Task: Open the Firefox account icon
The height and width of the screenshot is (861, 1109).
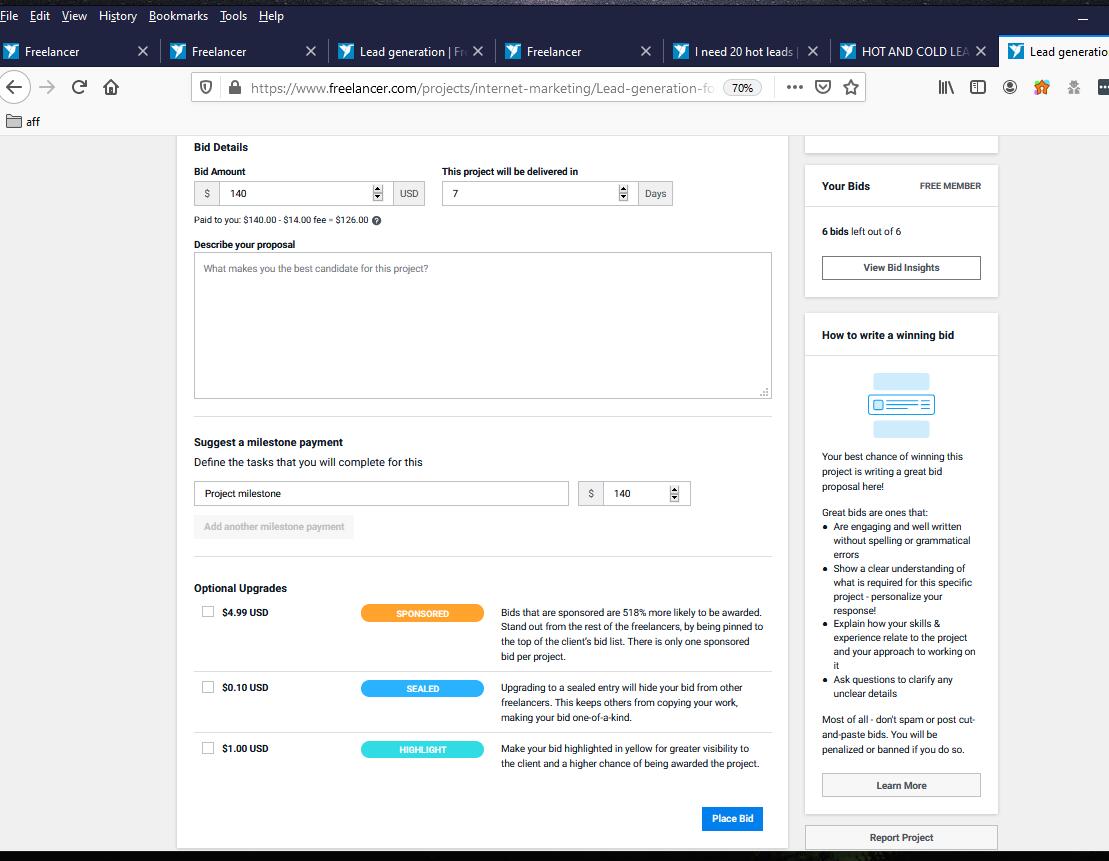Action: [1010, 87]
